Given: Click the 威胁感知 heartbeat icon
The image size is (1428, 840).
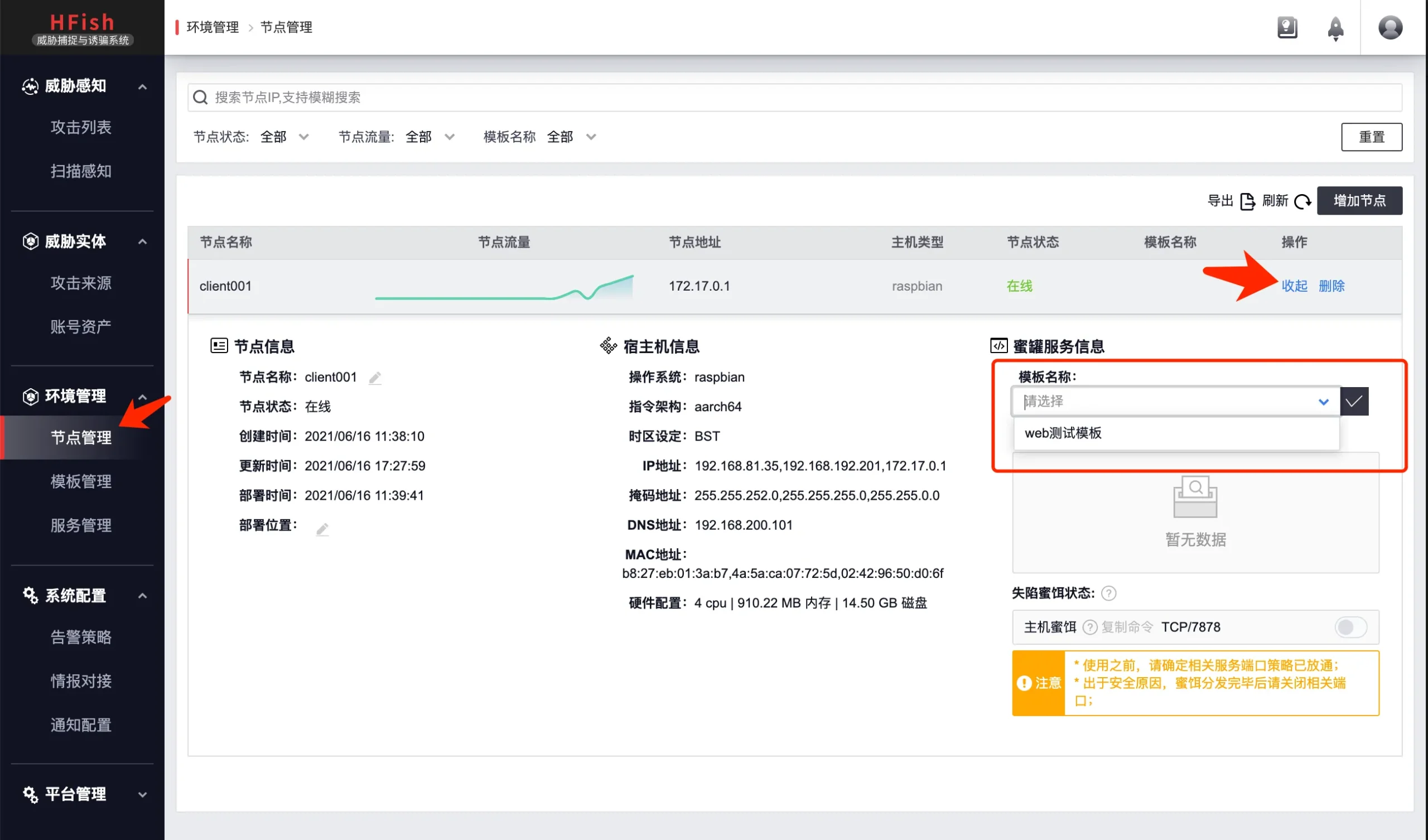Looking at the screenshot, I should point(30,86).
